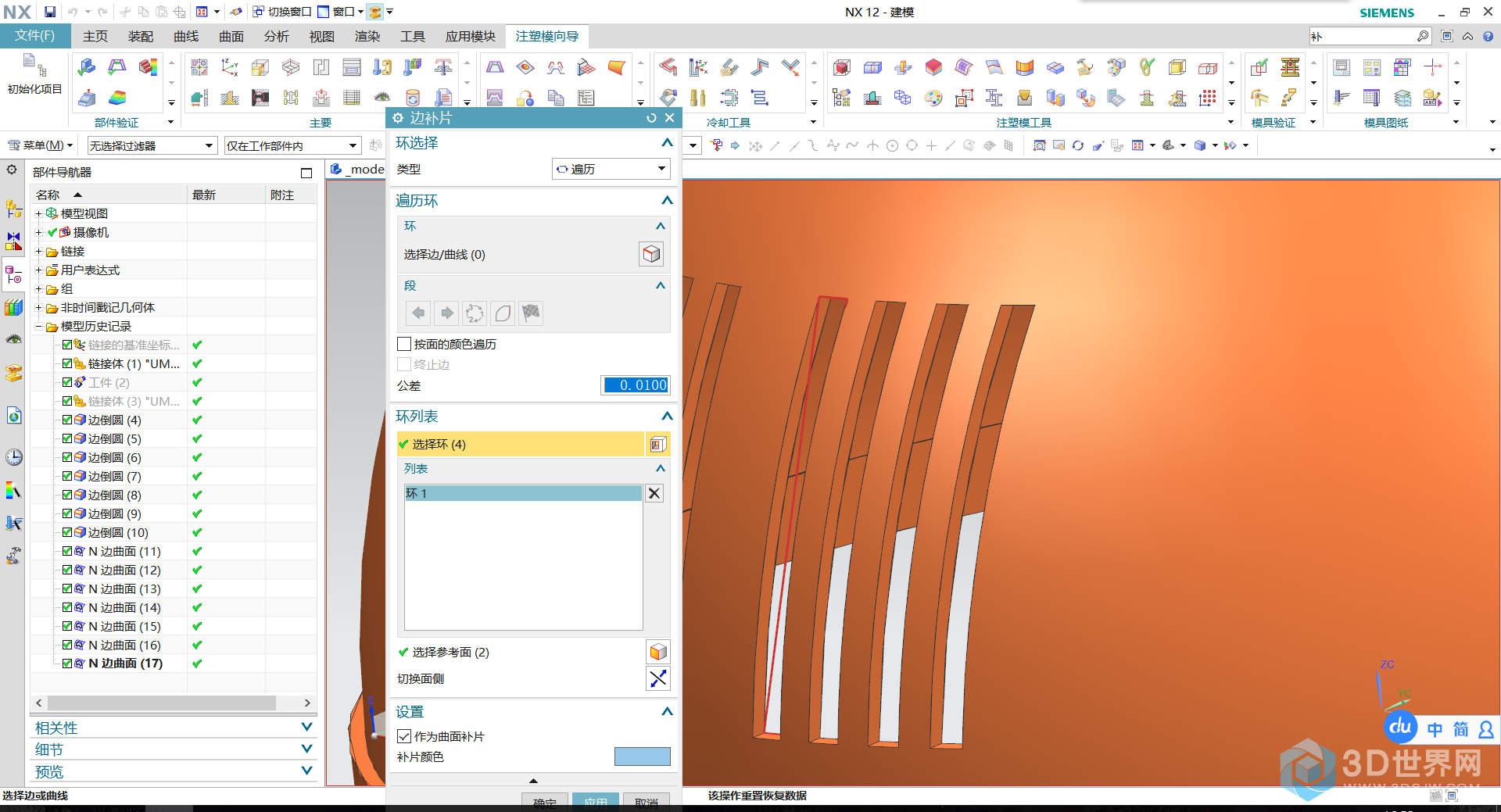
Task: Click the Select Loop (选择环) icon button
Action: 657,444
